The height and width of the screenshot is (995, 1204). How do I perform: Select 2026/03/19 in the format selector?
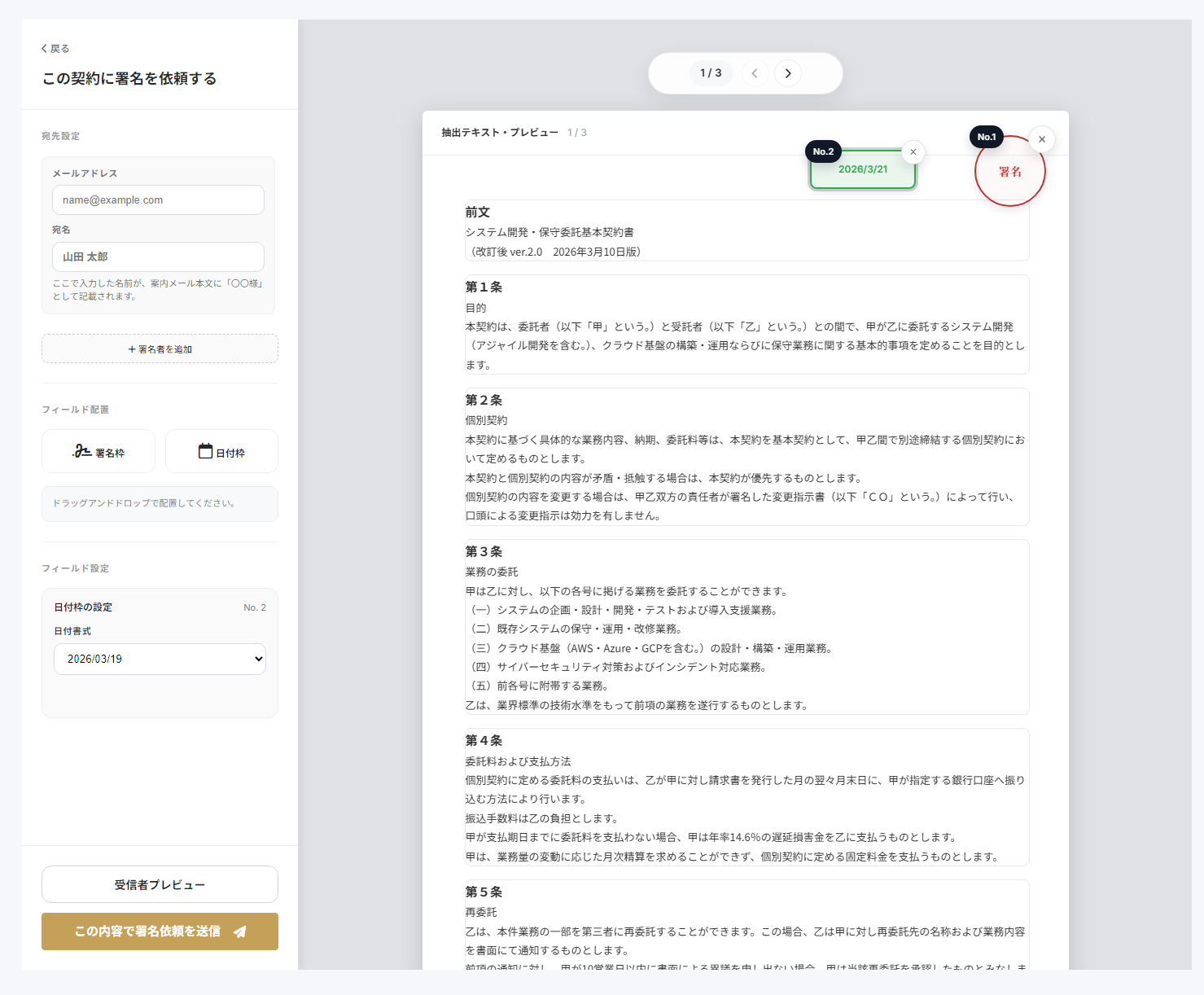pos(160,659)
